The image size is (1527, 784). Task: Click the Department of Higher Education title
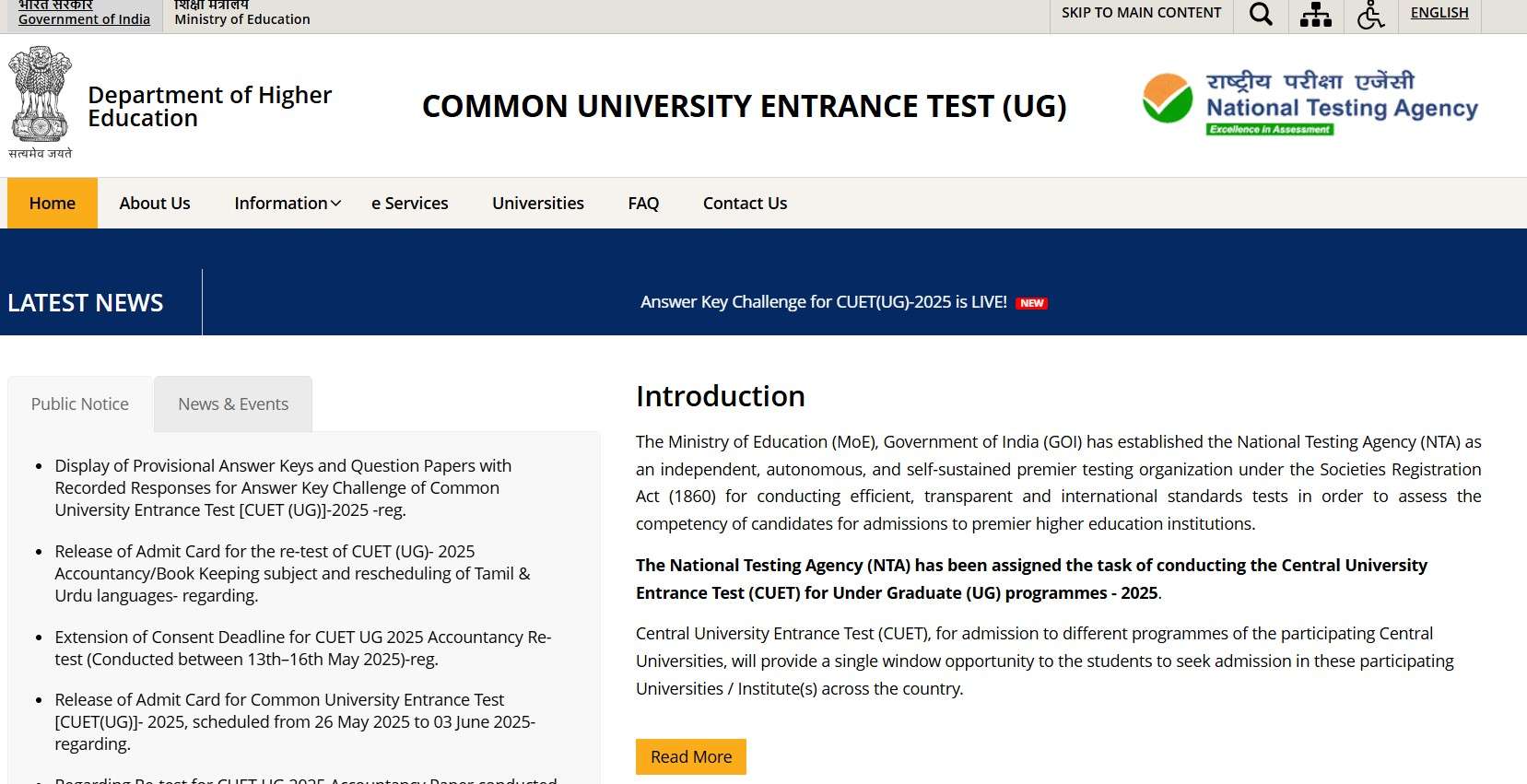coord(209,106)
